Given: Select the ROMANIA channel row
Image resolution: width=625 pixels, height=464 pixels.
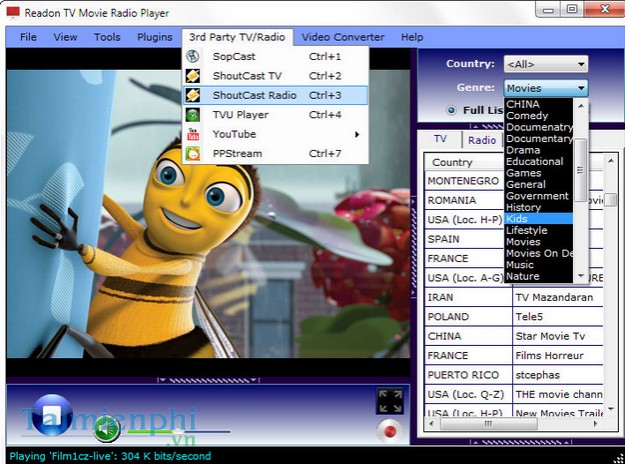Looking at the screenshot, I should [x=465, y=200].
